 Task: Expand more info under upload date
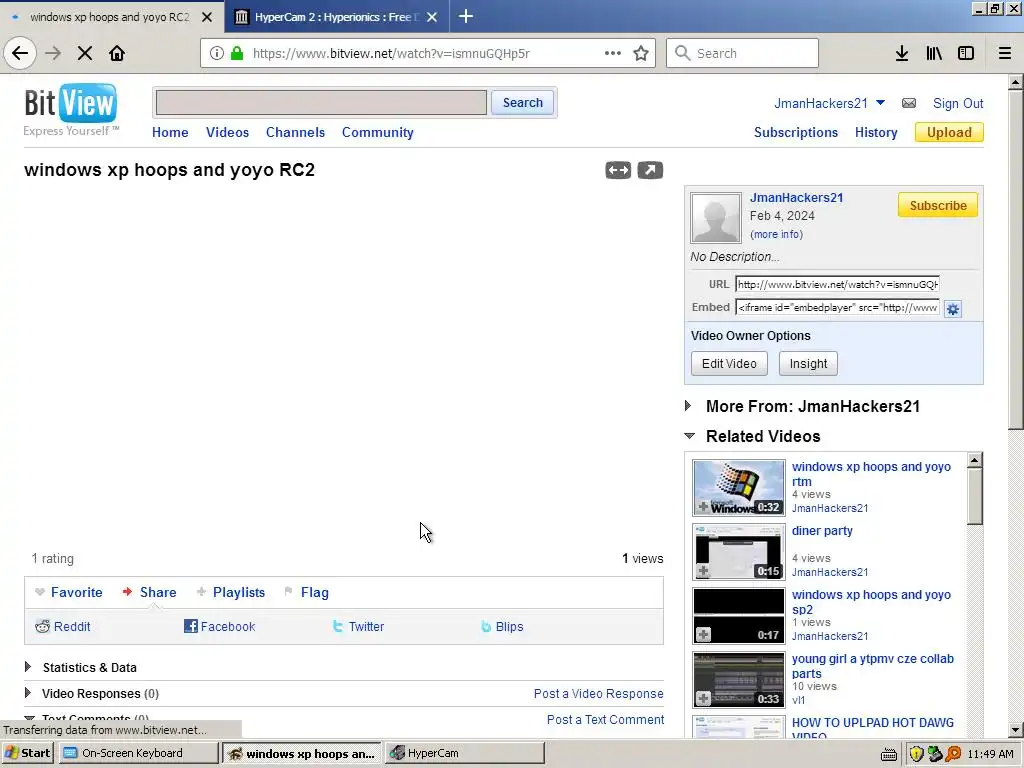pos(776,234)
